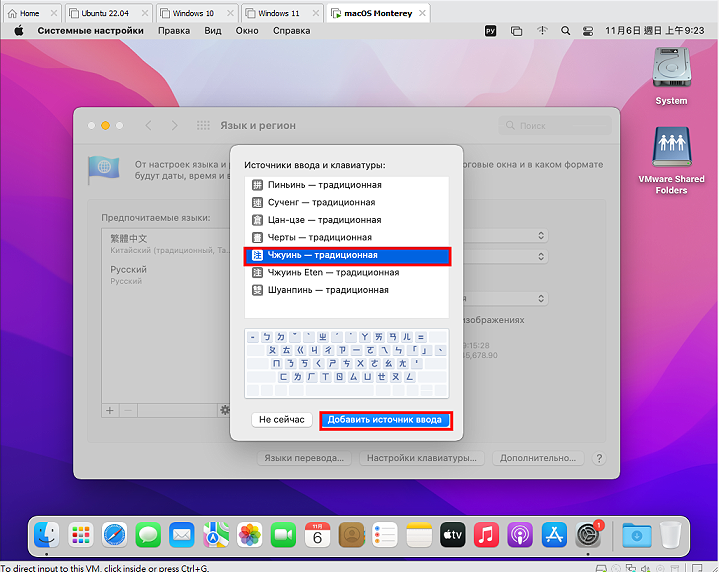Open Finder from the Dock
This screenshot has height=572, width=720.
(46, 535)
